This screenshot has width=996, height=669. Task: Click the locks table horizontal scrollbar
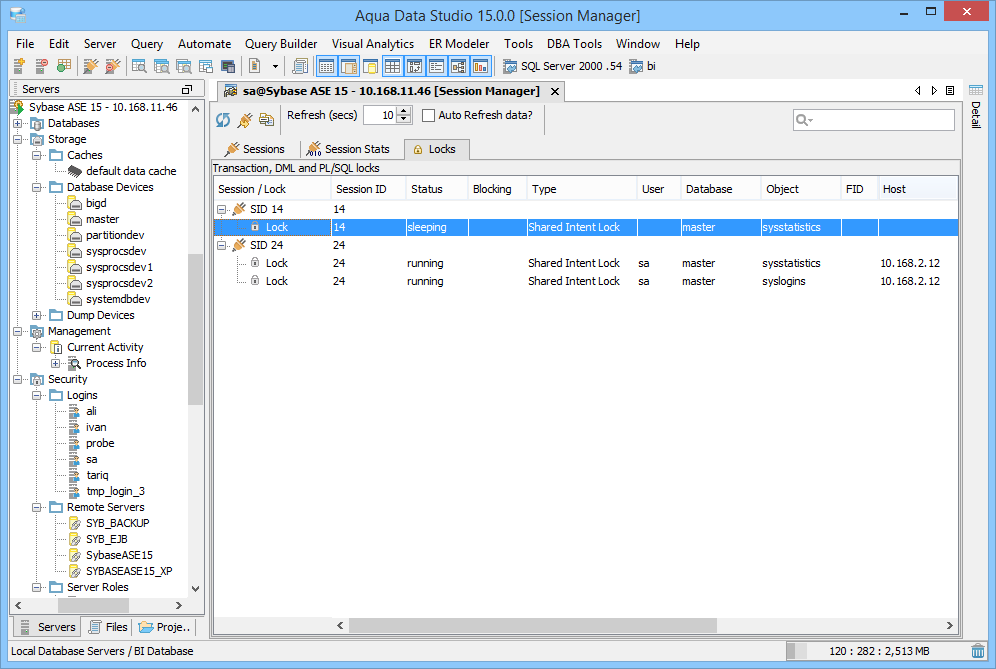[x=532, y=626]
